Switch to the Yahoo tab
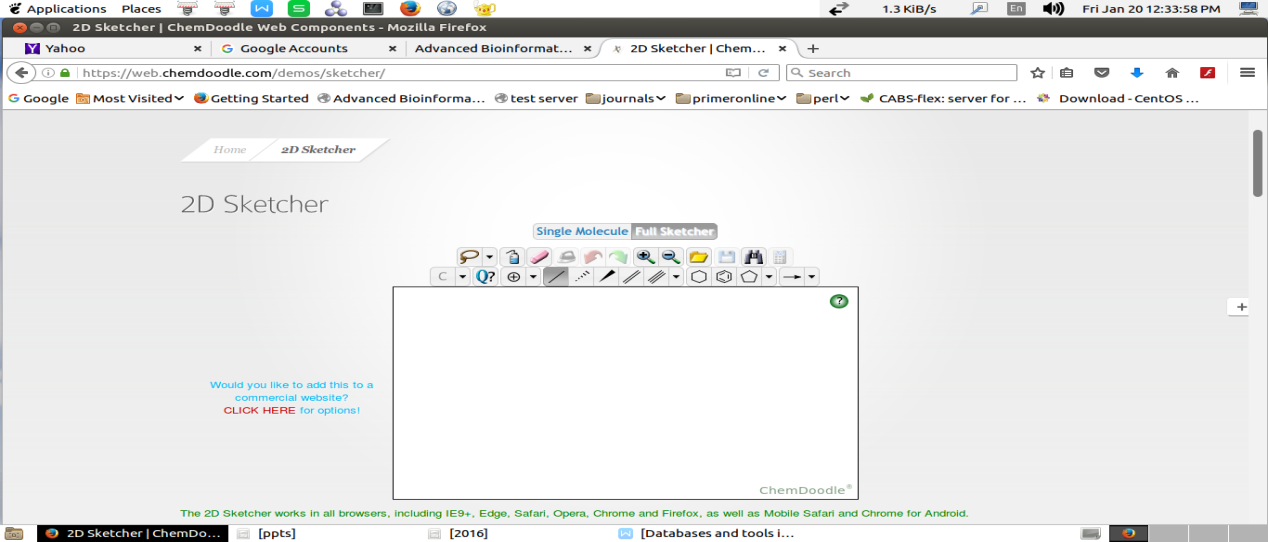The width and height of the screenshot is (1268, 542). click(114, 48)
